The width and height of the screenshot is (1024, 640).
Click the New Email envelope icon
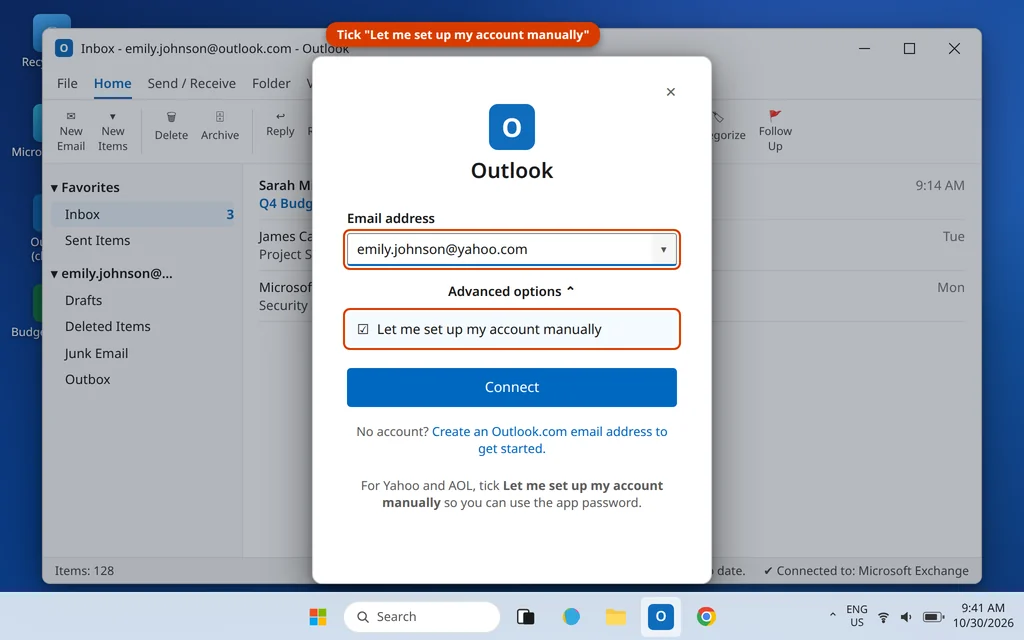coord(71,116)
